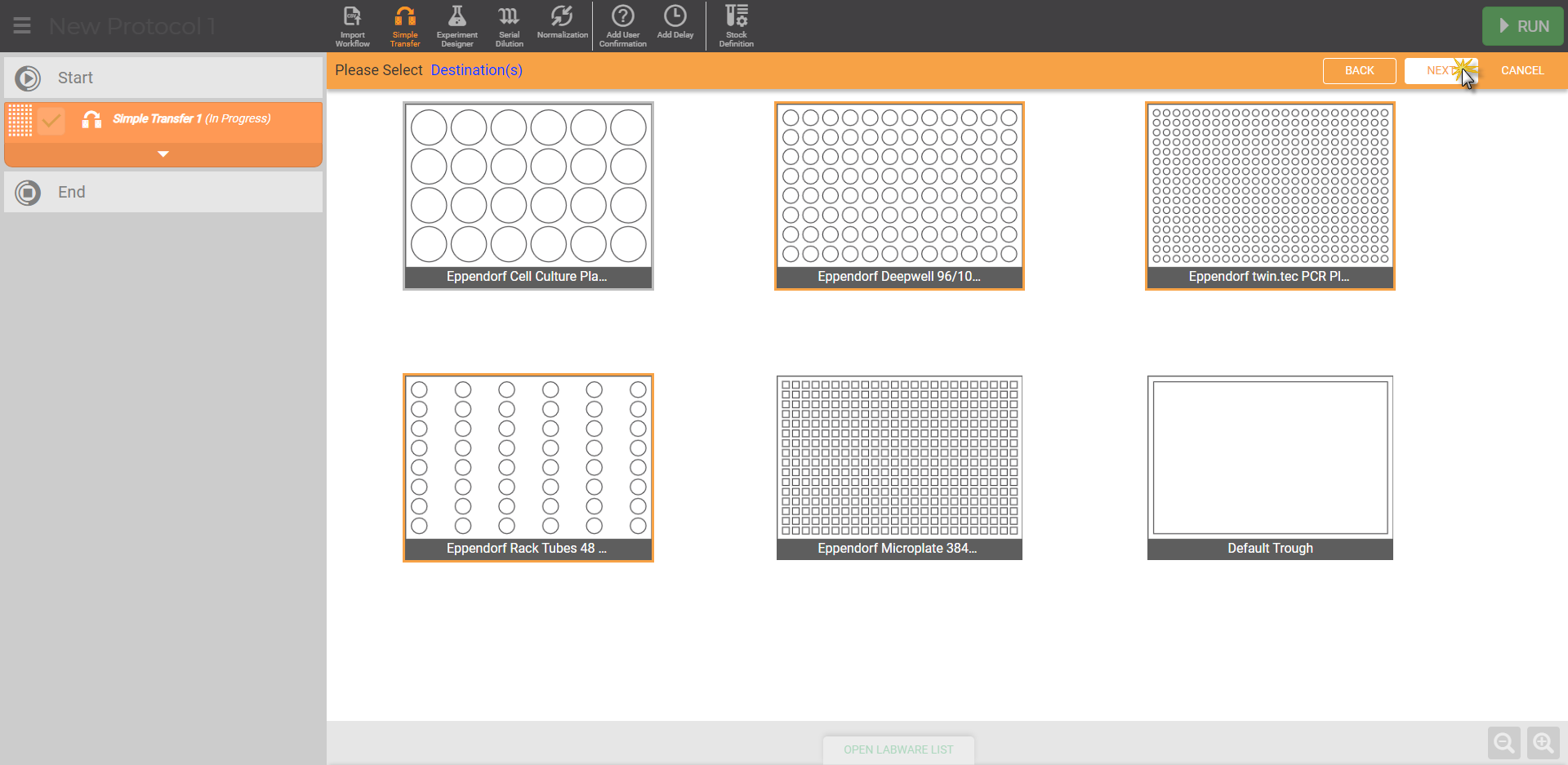Viewport: 1568px width, 765px height.
Task: Open the Experiment Designer tool
Action: (457, 26)
